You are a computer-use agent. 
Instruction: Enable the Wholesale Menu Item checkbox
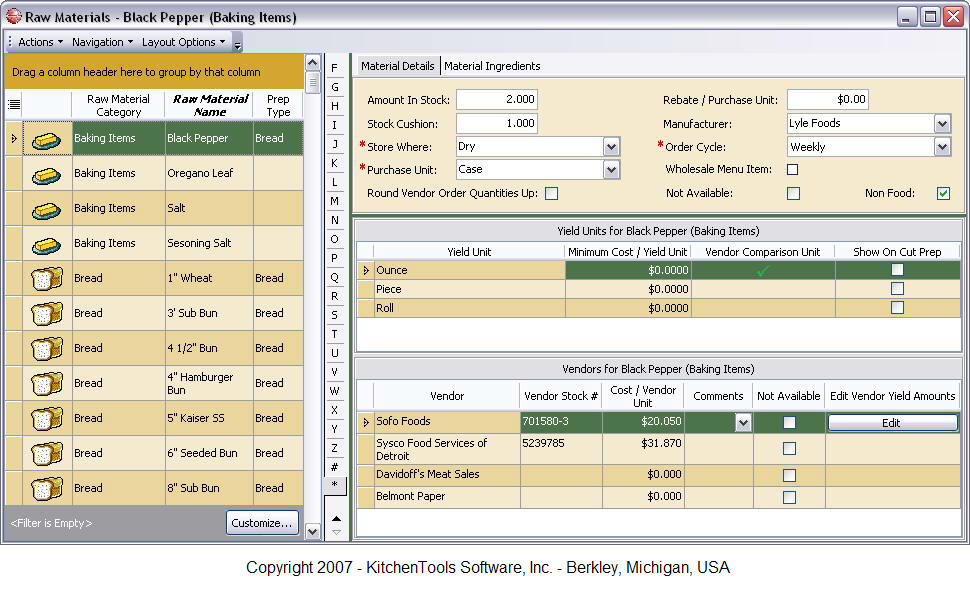[792, 170]
